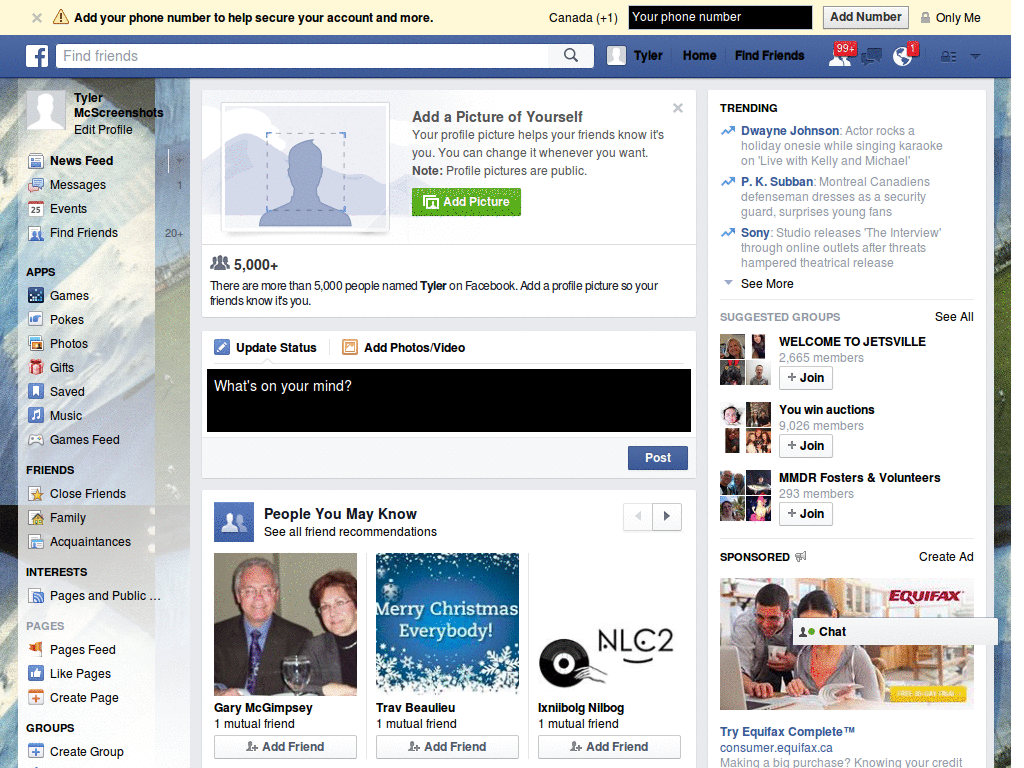The height and width of the screenshot is (768, 1024).
Task: Click Create Group icon
Action: (x=36, y=751)
